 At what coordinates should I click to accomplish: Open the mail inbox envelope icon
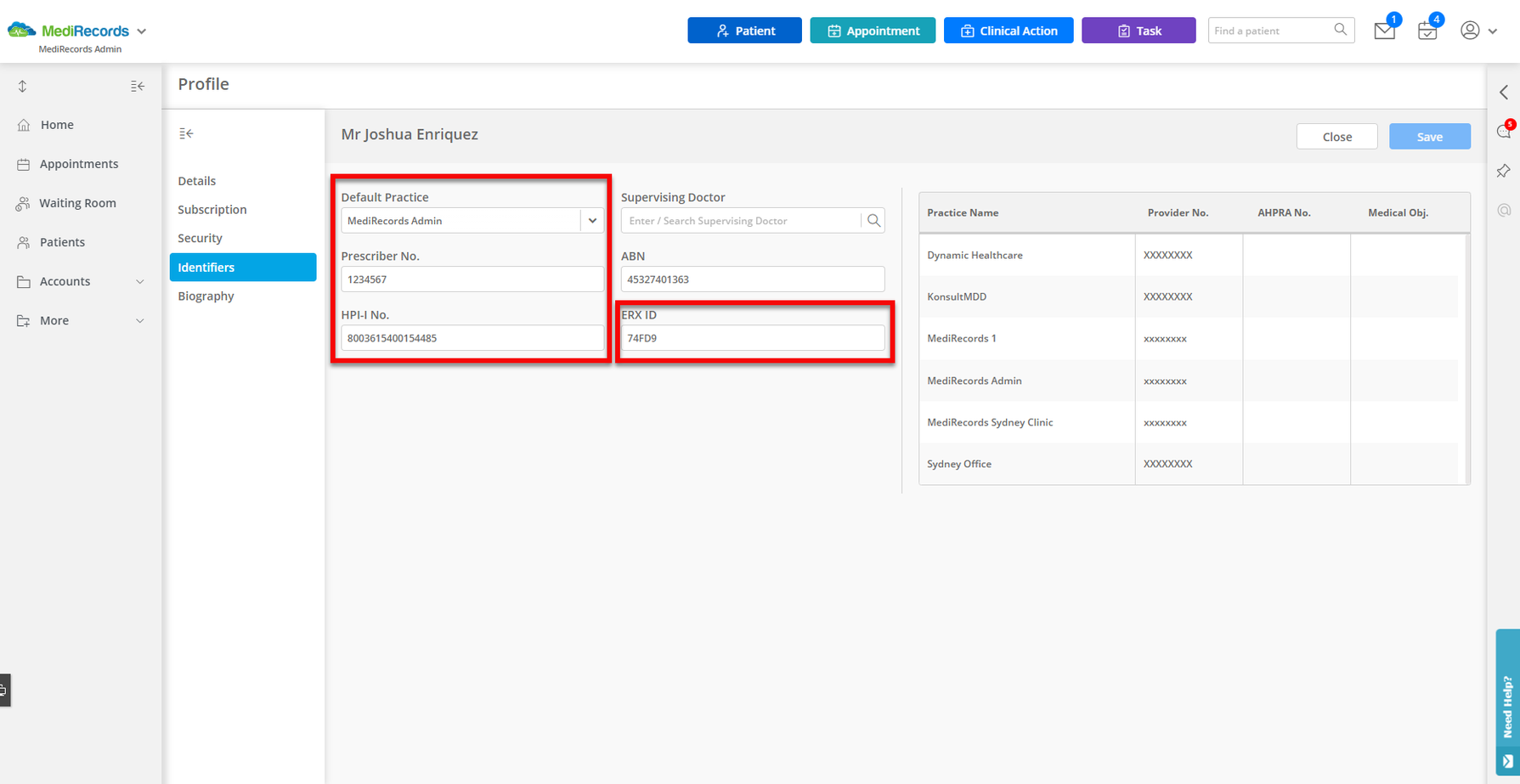point(1384,31)
